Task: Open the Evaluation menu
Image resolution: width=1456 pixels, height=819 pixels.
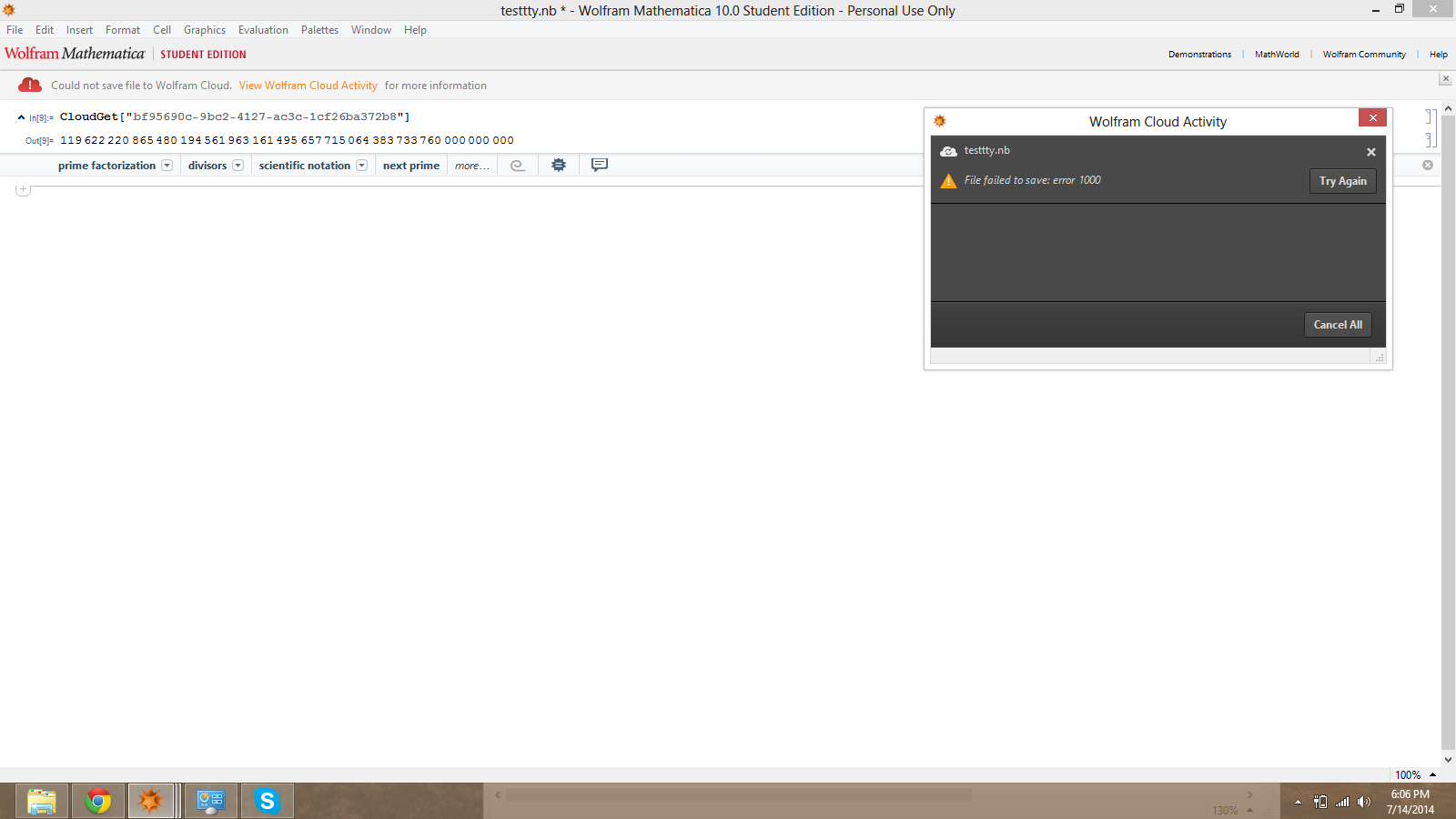Action: pos(263,30)
